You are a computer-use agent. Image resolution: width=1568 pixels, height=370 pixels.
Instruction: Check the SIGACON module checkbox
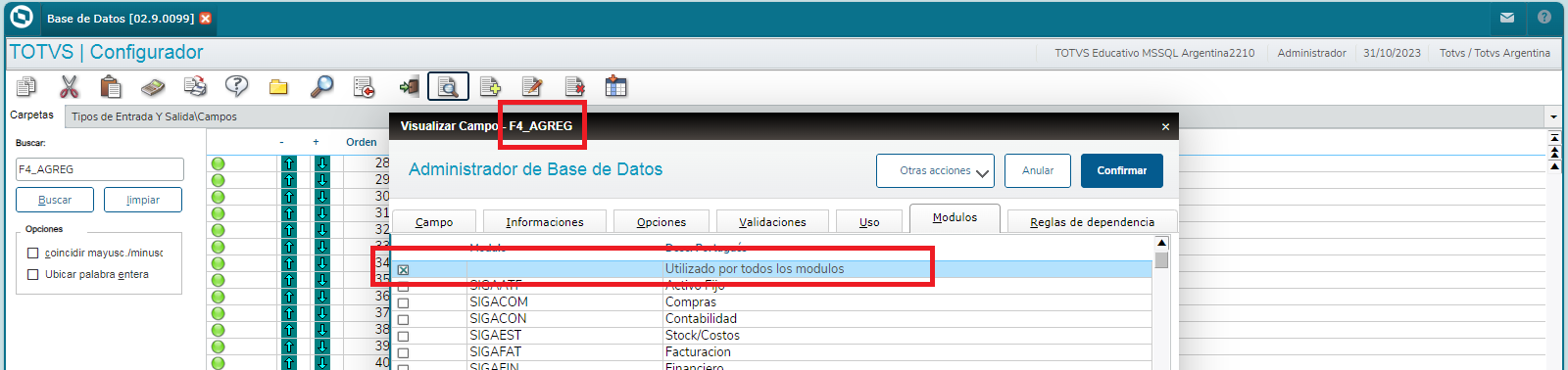(x=403, y=319)
